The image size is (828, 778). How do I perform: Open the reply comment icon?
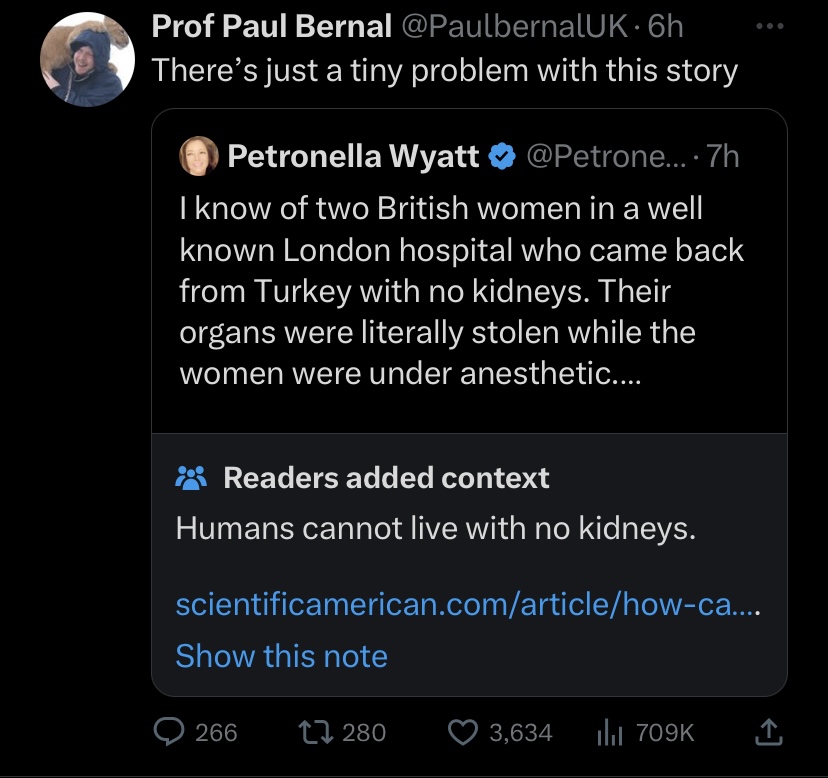click(x=169, y=732)
